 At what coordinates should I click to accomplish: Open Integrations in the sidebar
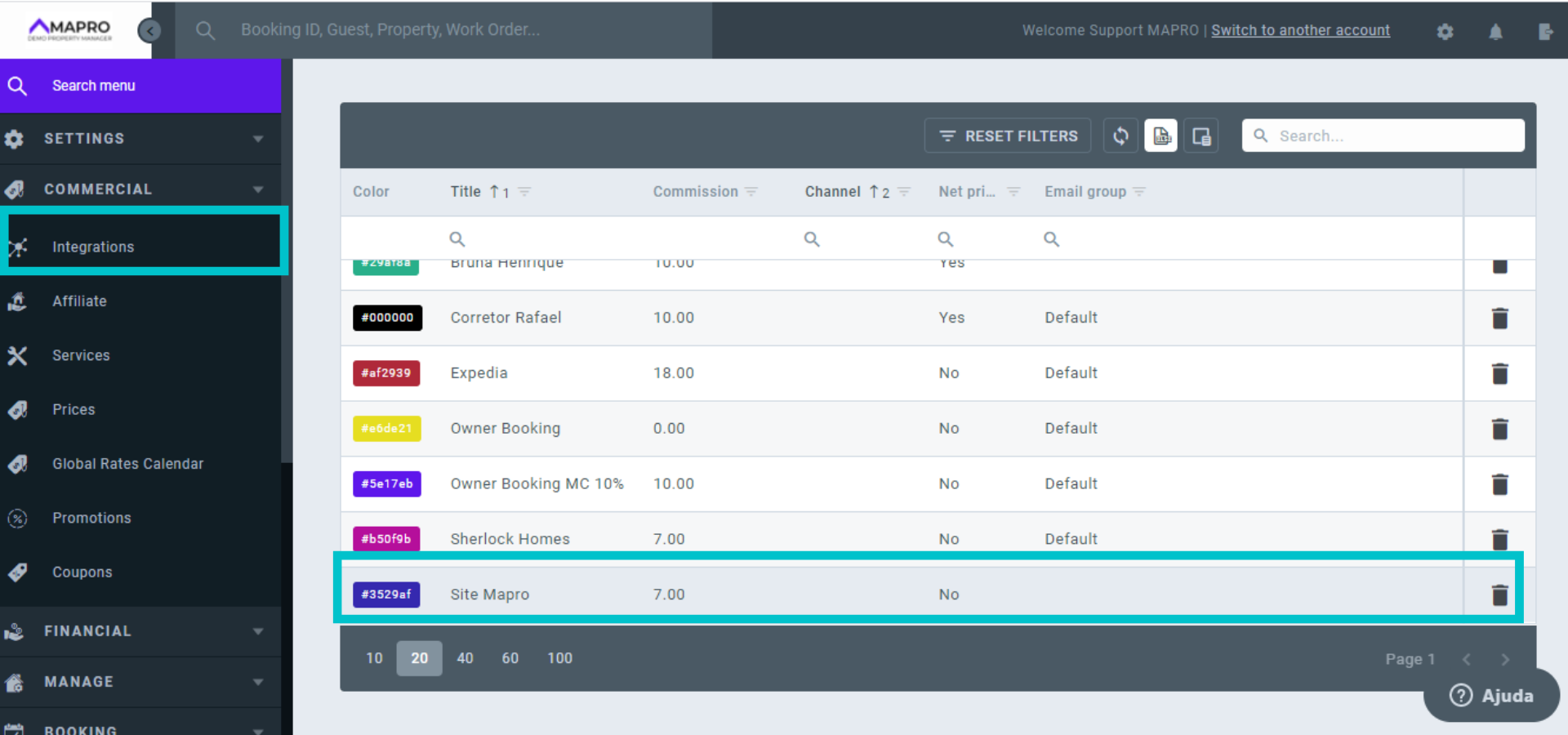tap(93, 247)
